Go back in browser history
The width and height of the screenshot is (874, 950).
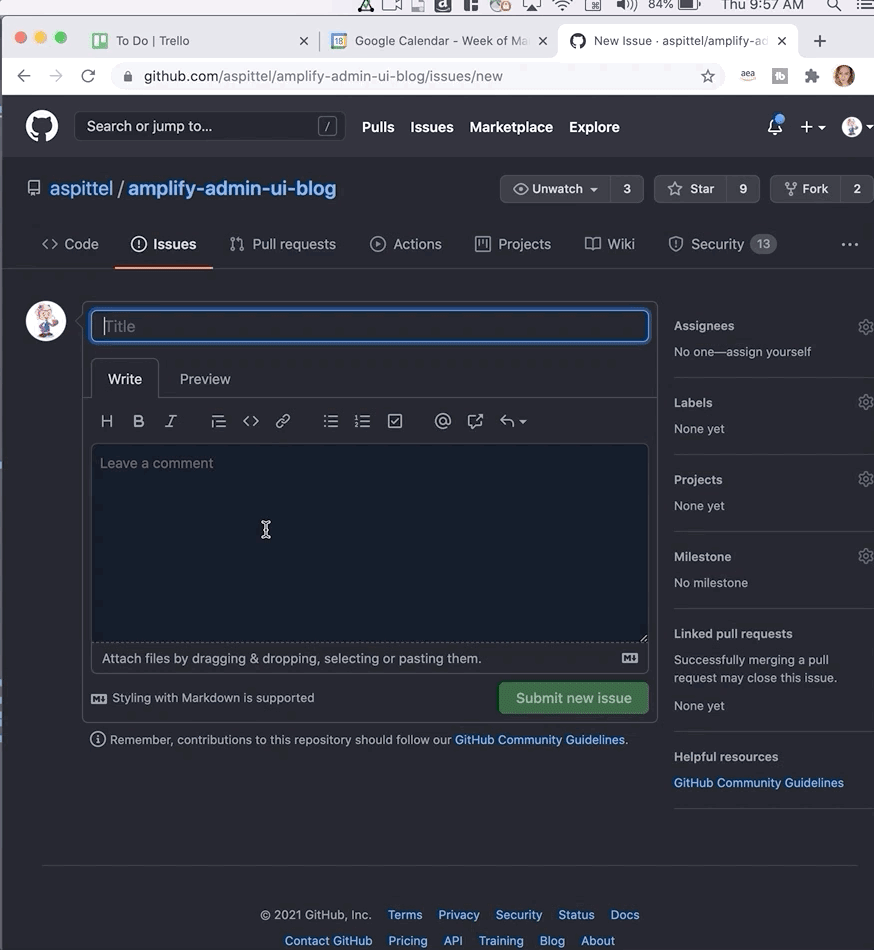[x=24, y=76]
